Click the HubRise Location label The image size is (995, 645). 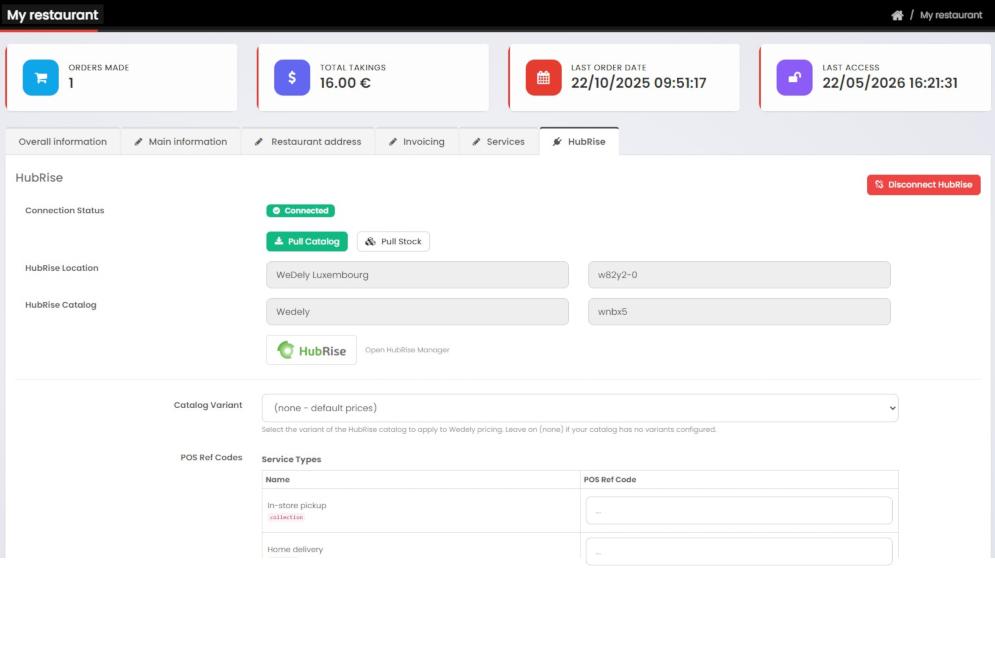pos(62,268)
